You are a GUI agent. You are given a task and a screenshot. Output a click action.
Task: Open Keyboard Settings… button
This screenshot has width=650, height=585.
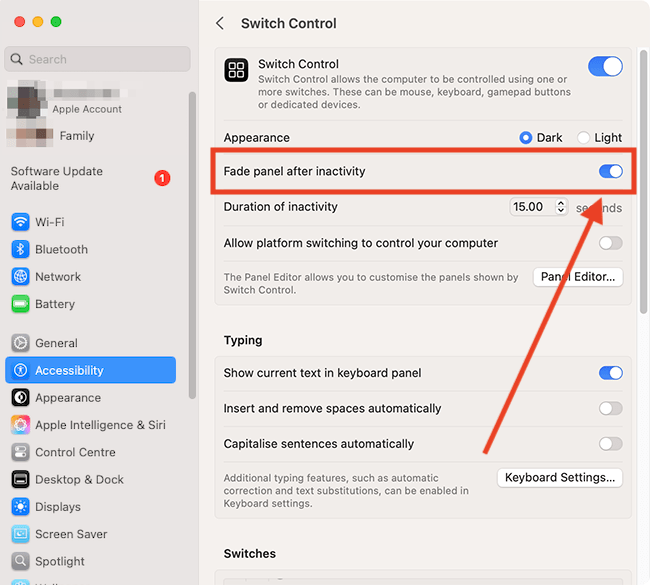click(x=560, y=478)
